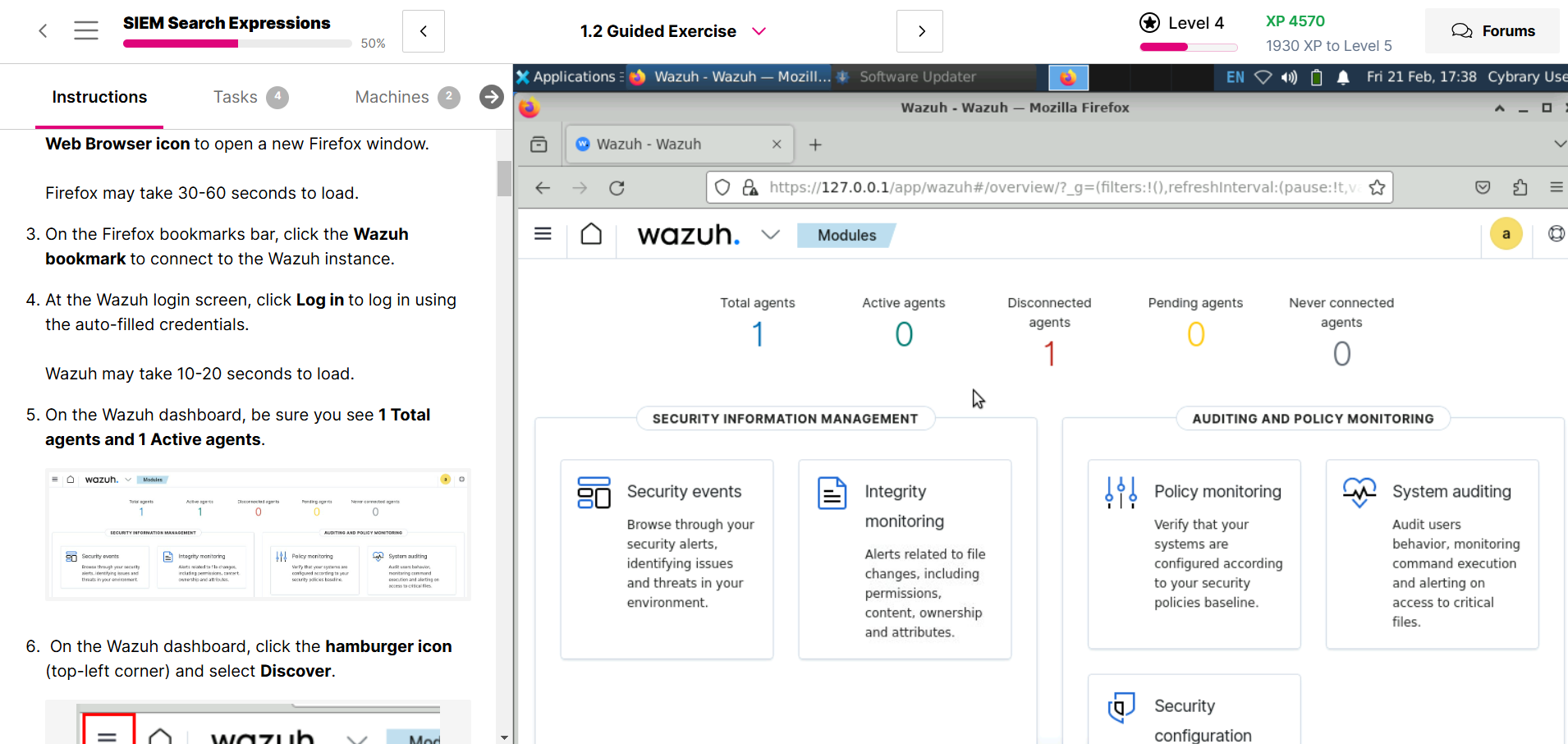Click the dashboard screenshot thumbnail in instructions

pyautogui.click(x=258, y=535)
